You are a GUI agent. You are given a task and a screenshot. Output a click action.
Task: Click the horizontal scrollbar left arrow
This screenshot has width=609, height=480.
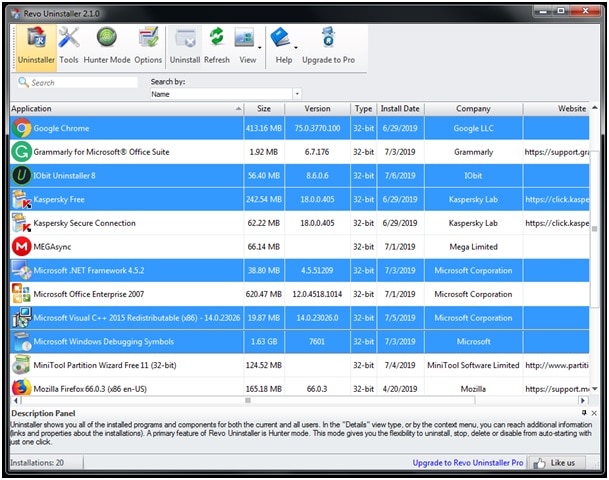[x=16, y=400]
